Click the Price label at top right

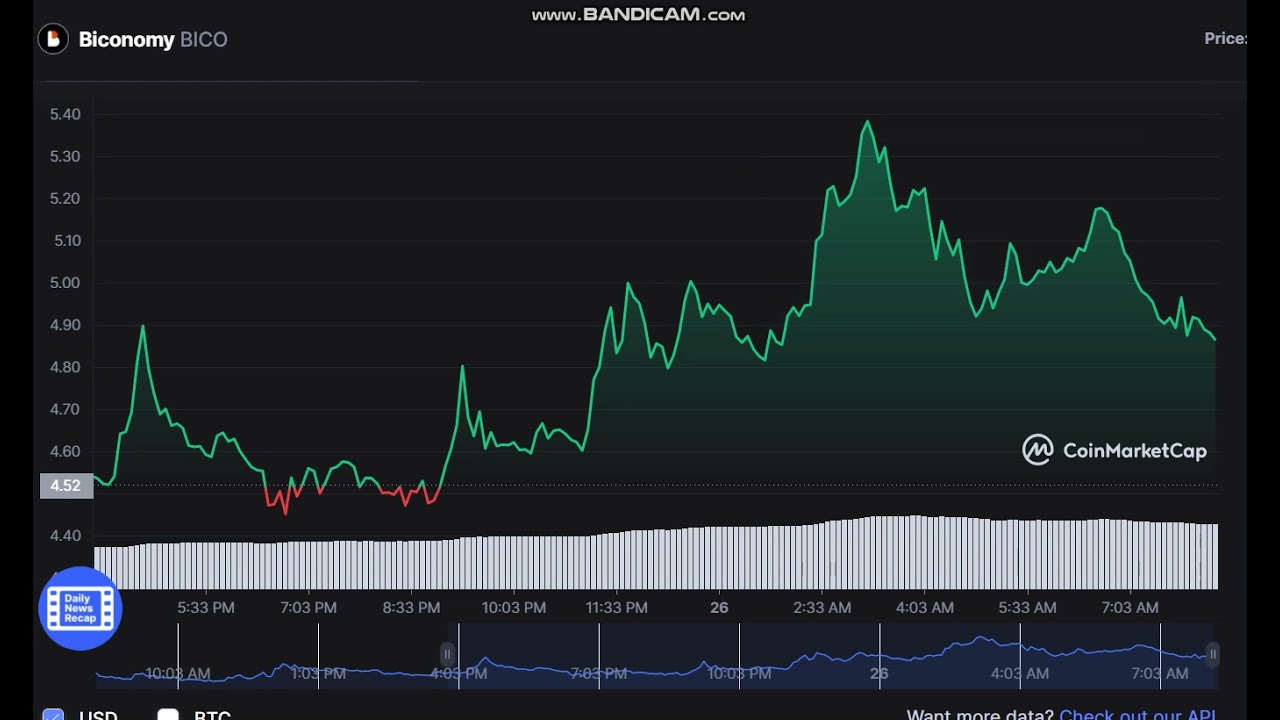[1225, 38]
